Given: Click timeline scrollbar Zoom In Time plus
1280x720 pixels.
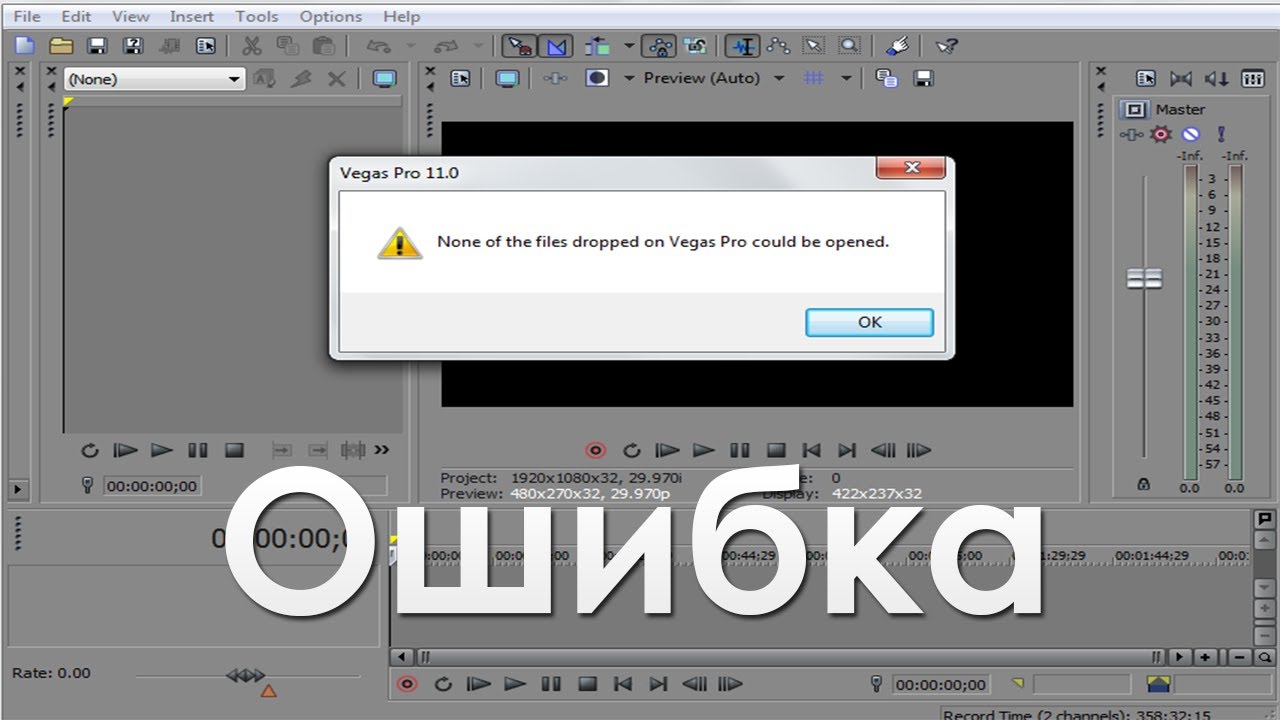Looking at the screenshot, I should click(1205, 657).
